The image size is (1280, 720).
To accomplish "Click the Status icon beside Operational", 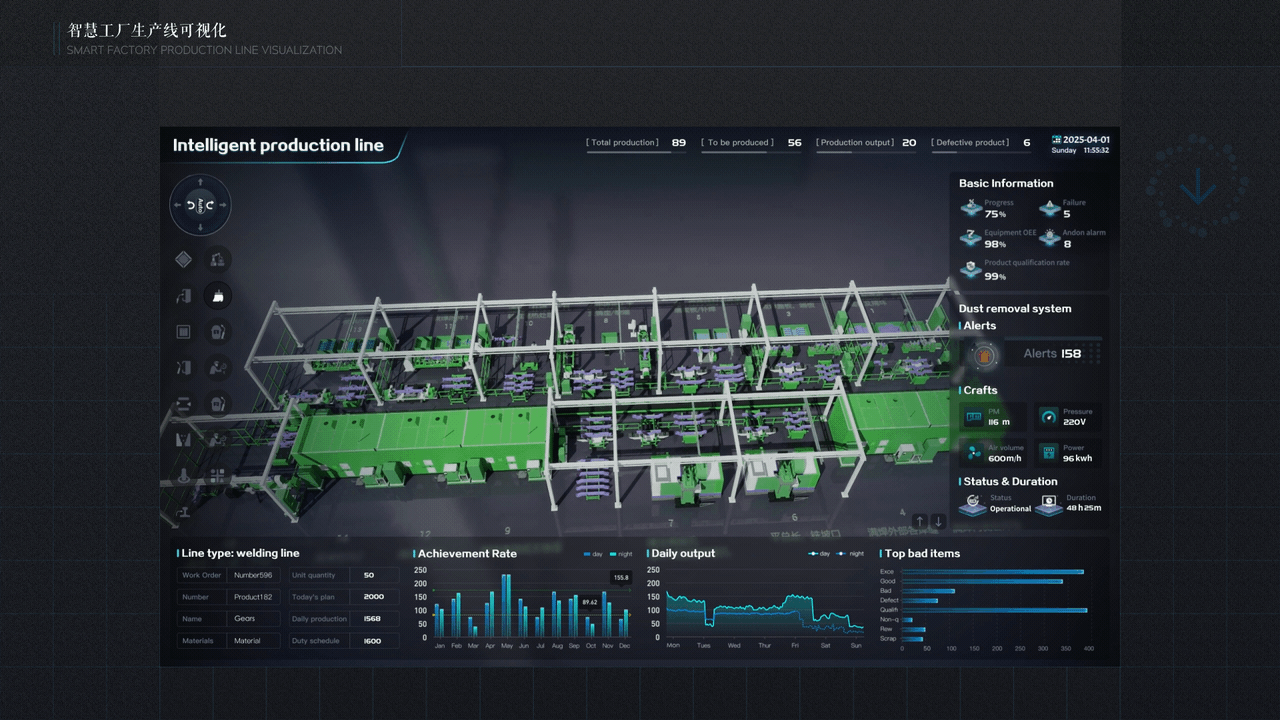I will pyautogui.click(x=973, y=504).
